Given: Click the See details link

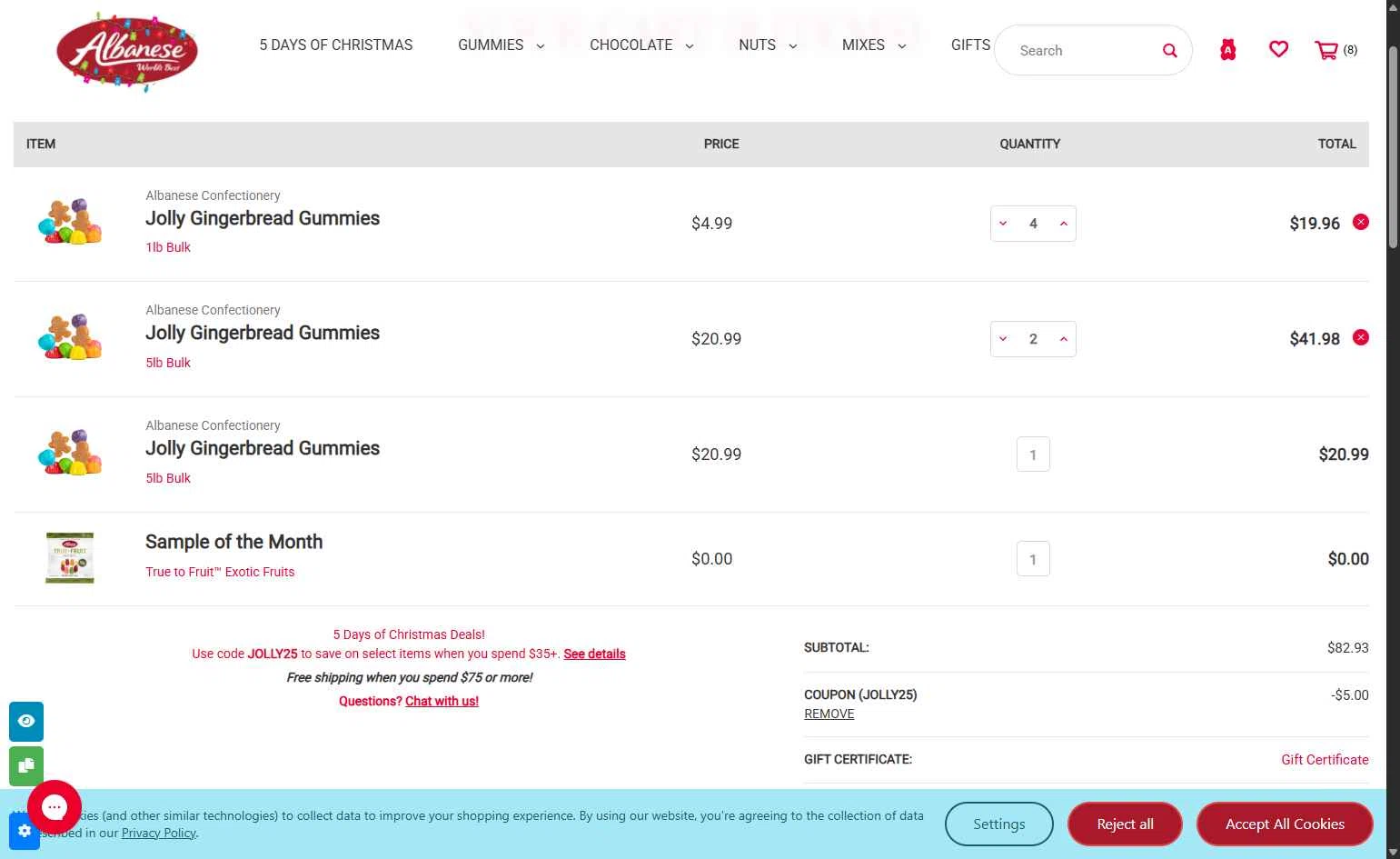Looking at the screenshot, I should 594,654.
